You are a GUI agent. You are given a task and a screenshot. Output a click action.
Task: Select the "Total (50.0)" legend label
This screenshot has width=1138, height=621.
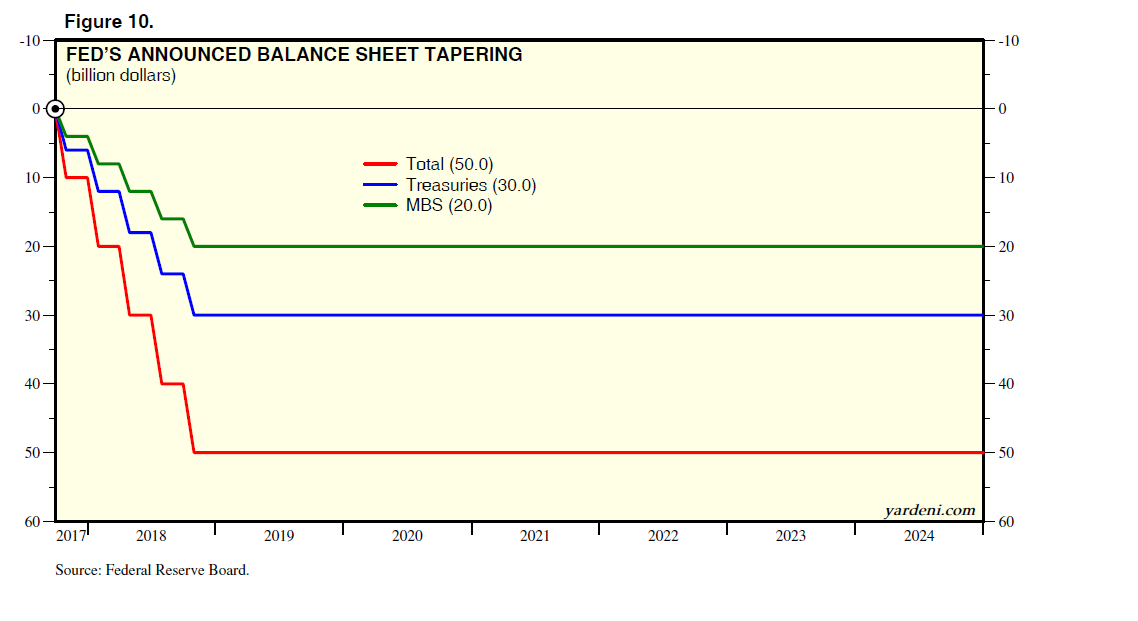pos(449,164)
